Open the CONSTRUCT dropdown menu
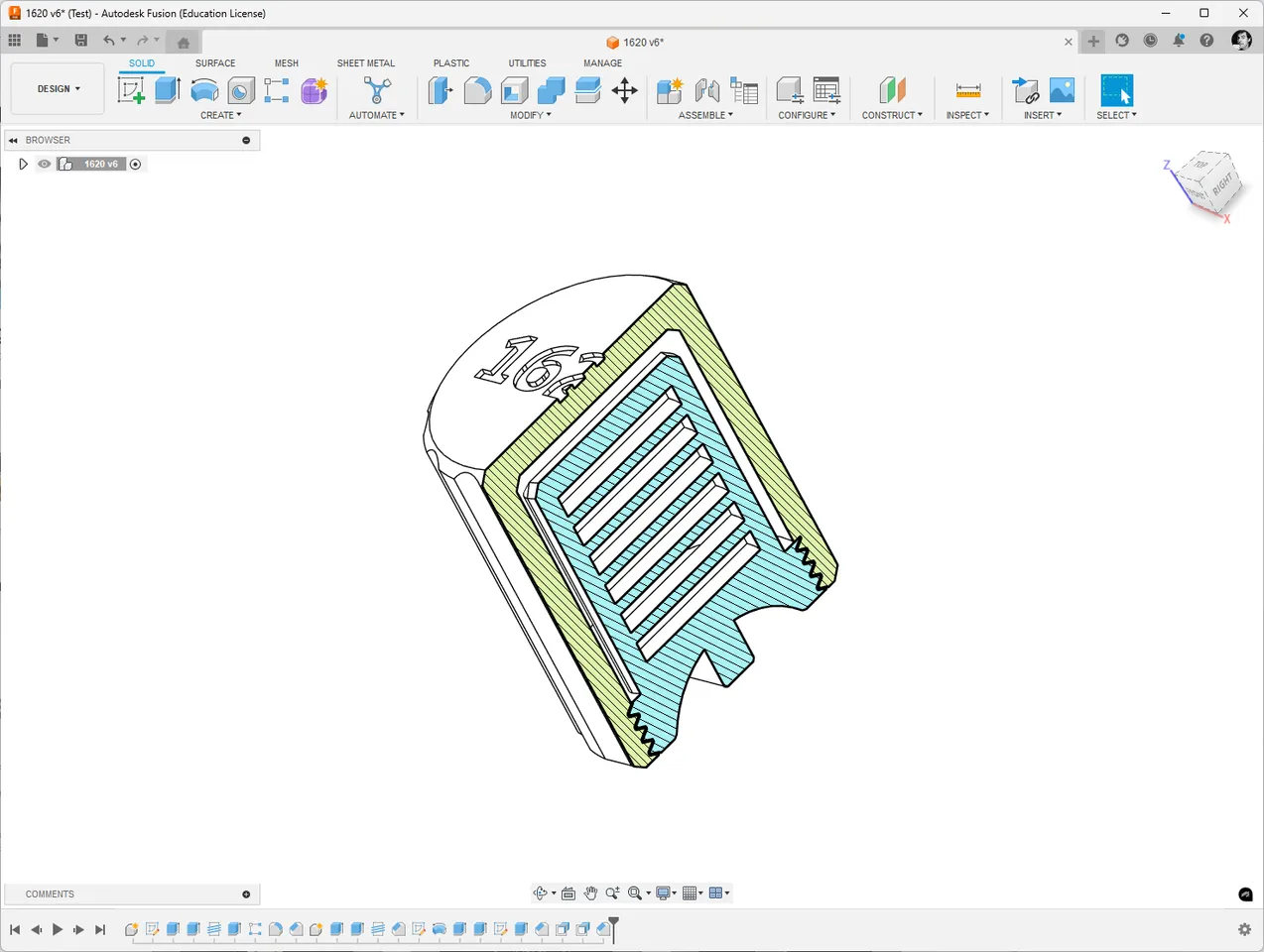Image resolution: width=1264 pixels, height=952 pixels. click(x=892, y=115)
